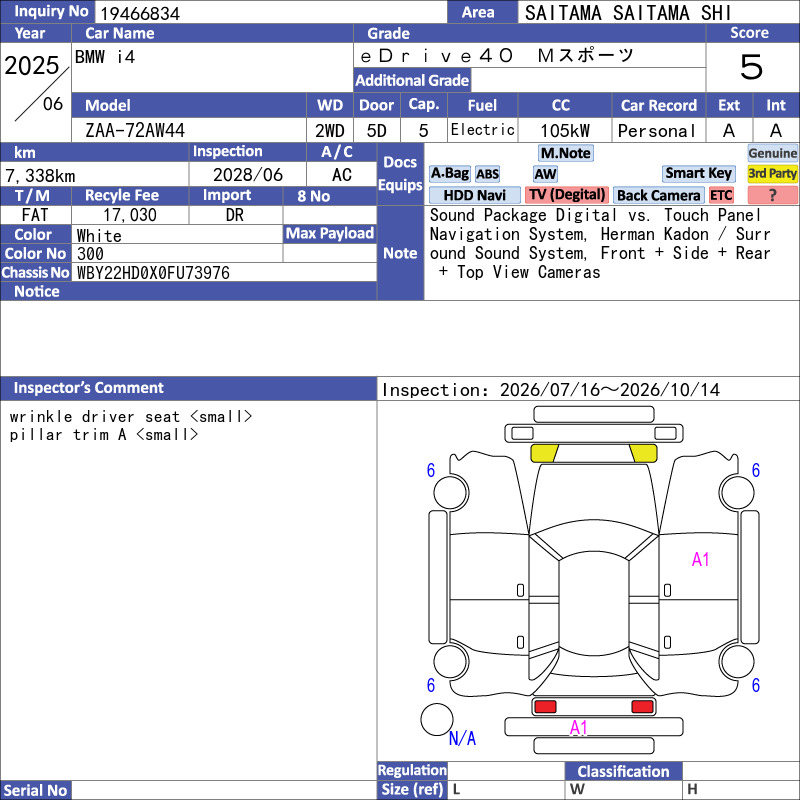Click the A-Bag equipment badge
Screen dimensions: 800x800
449,174
